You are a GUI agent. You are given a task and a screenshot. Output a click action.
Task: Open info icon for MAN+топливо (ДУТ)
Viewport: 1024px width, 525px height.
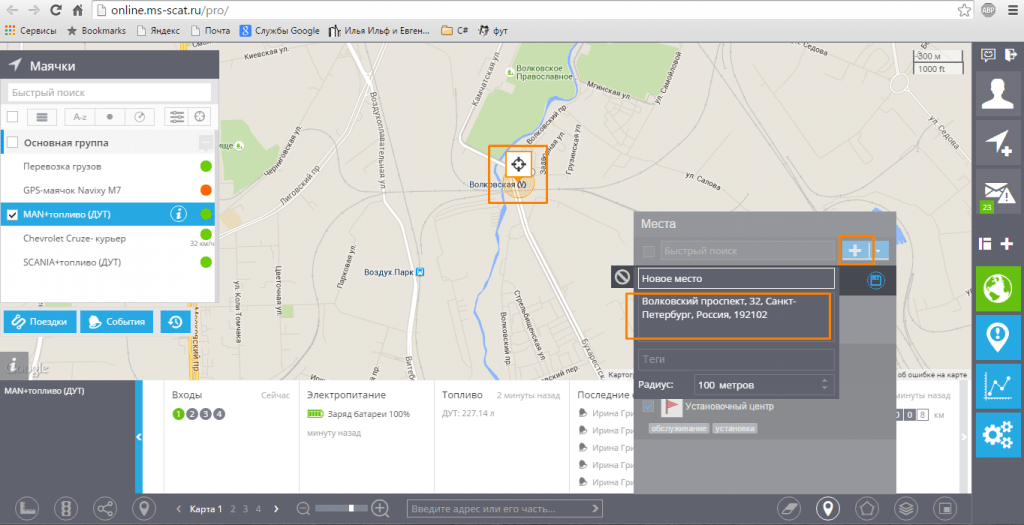click(x=178, y=214)
